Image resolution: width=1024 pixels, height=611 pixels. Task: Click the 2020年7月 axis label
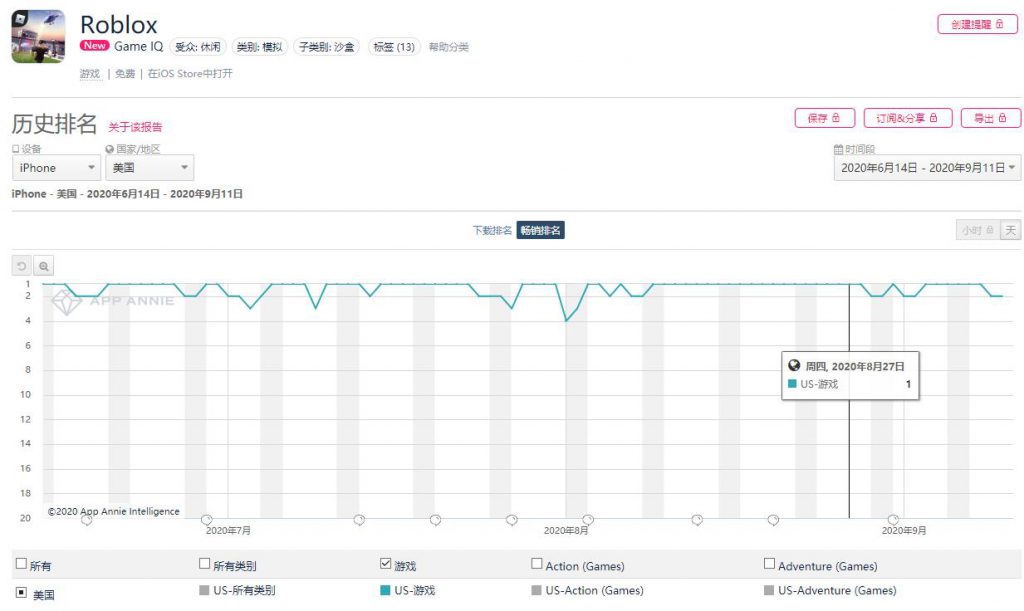228,531
